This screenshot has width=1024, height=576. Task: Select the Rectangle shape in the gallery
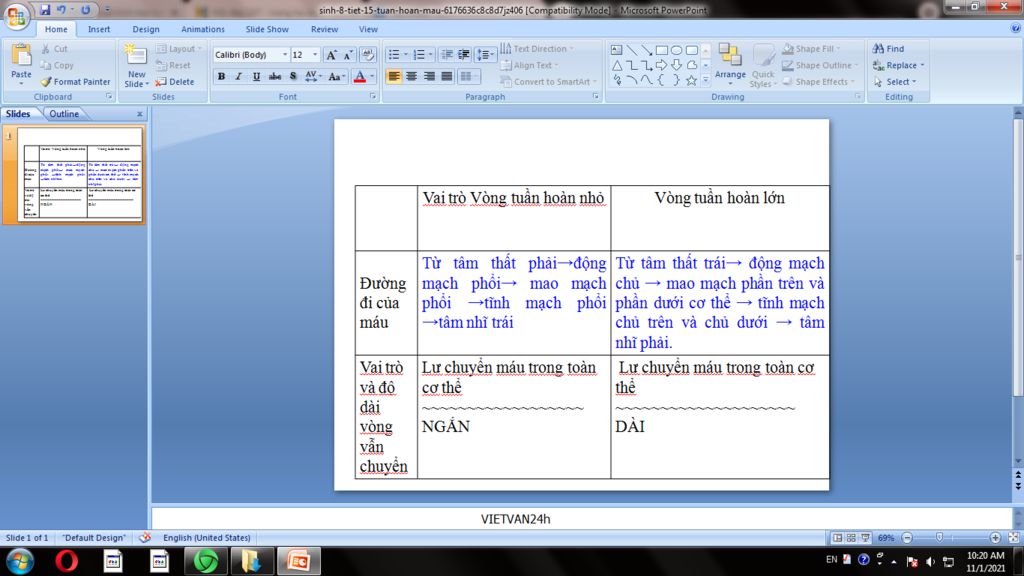(x=662, y=50)
